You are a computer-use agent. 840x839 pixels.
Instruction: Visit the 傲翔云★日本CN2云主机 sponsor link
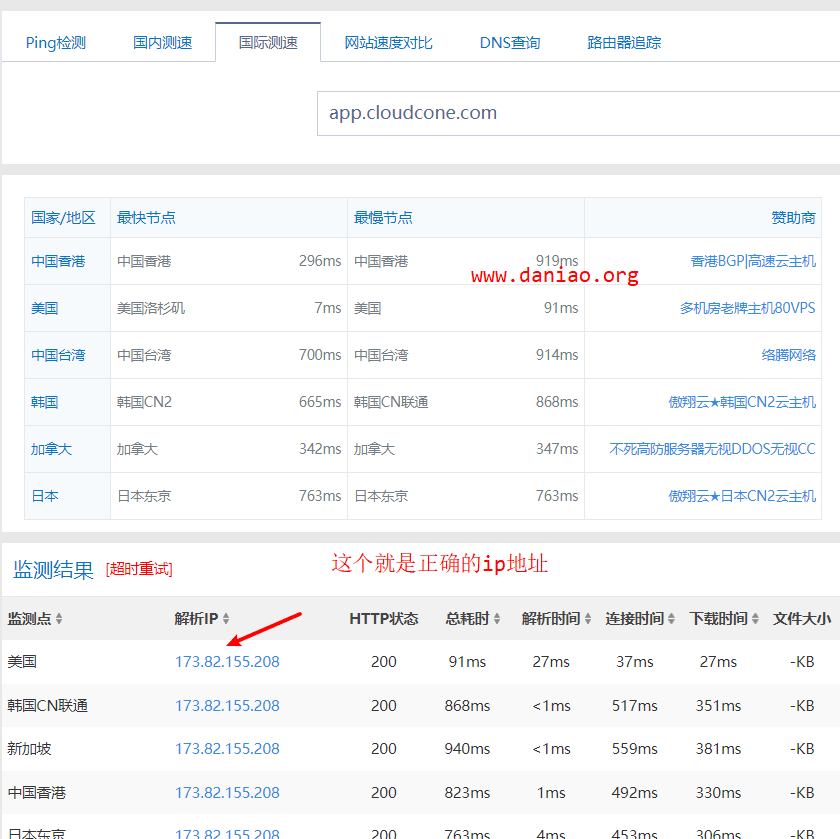tap(742, 496)
